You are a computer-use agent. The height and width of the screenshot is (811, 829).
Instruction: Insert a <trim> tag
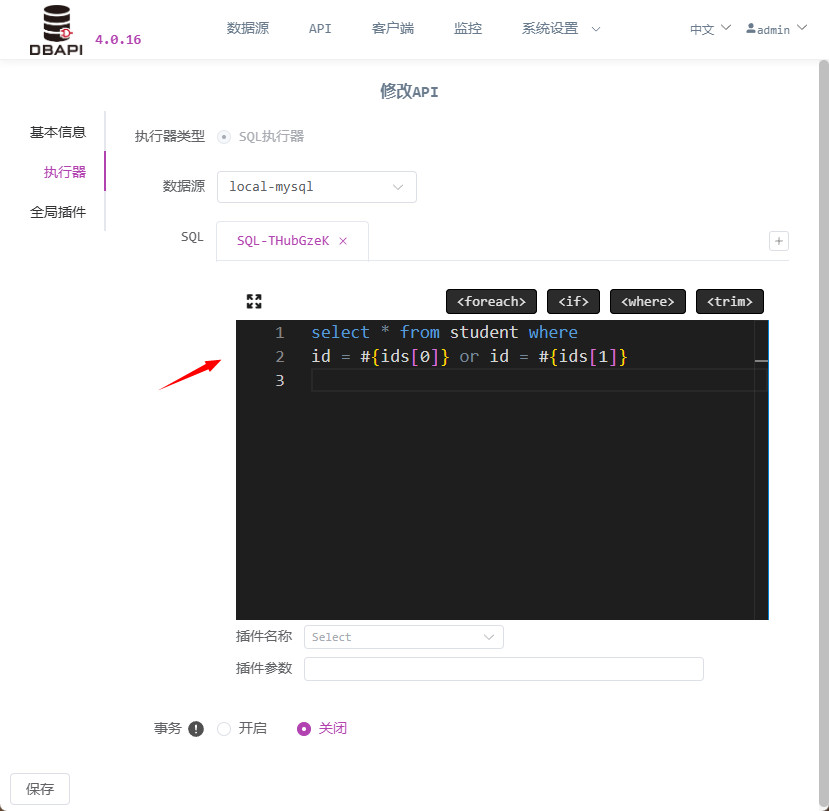click(x=730, y=301)
